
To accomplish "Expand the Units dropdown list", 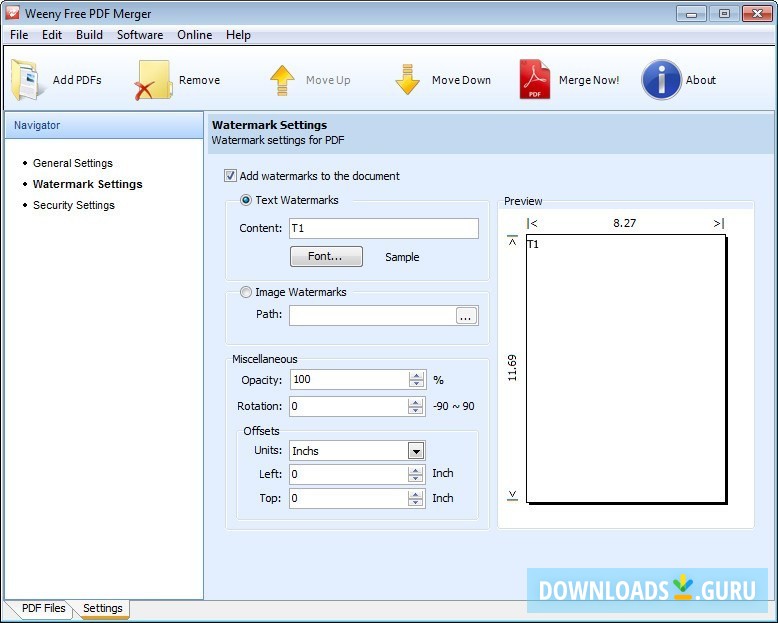I will 416,451.
